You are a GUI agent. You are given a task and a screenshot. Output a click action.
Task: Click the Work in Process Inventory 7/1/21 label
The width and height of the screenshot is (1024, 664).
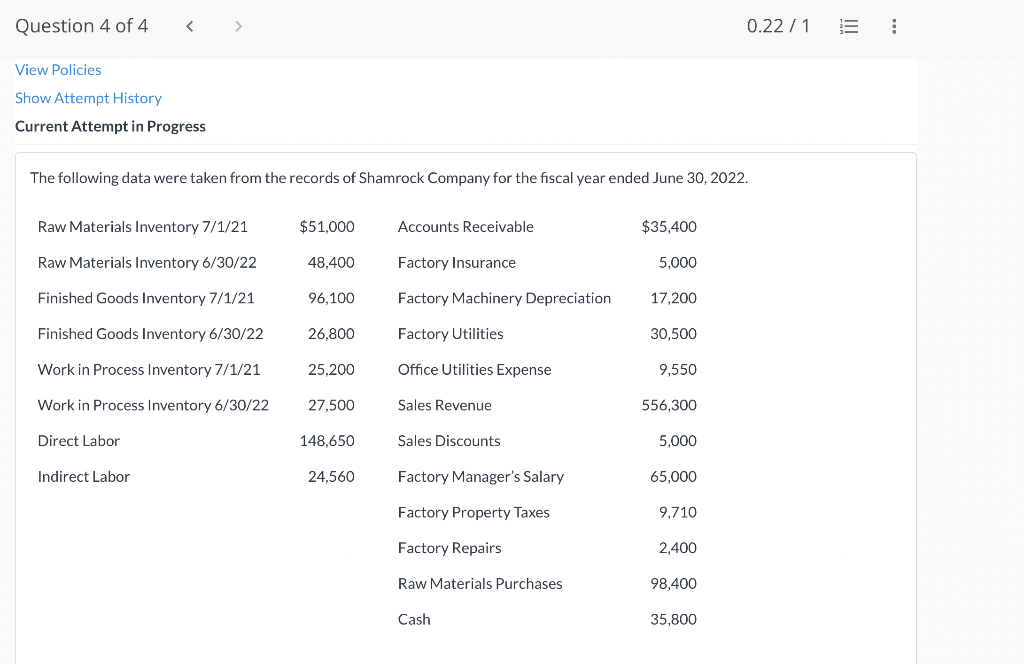tap(149, 370)
